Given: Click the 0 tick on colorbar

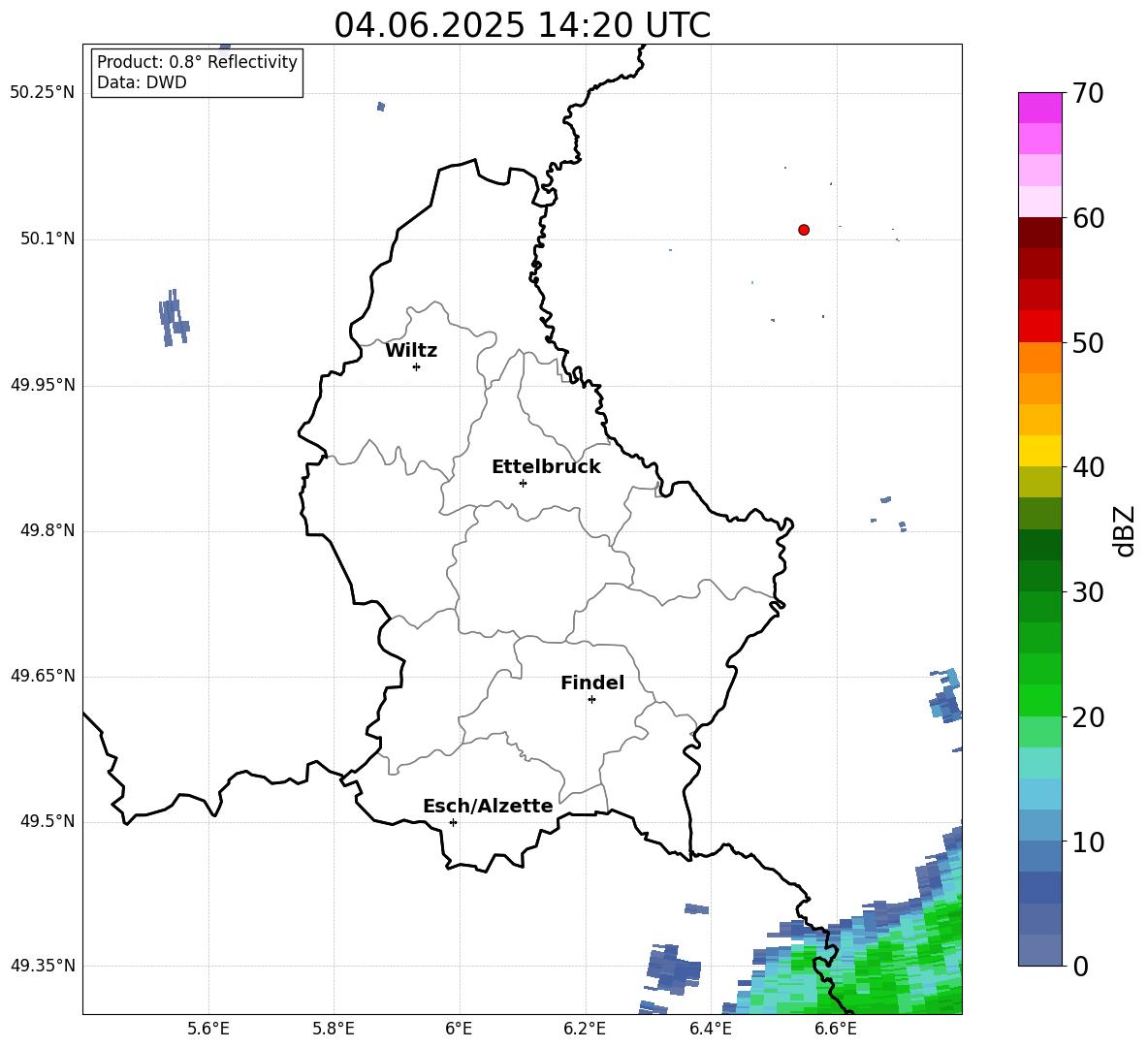Looking at the screenshot, I should click(1080, 966).
